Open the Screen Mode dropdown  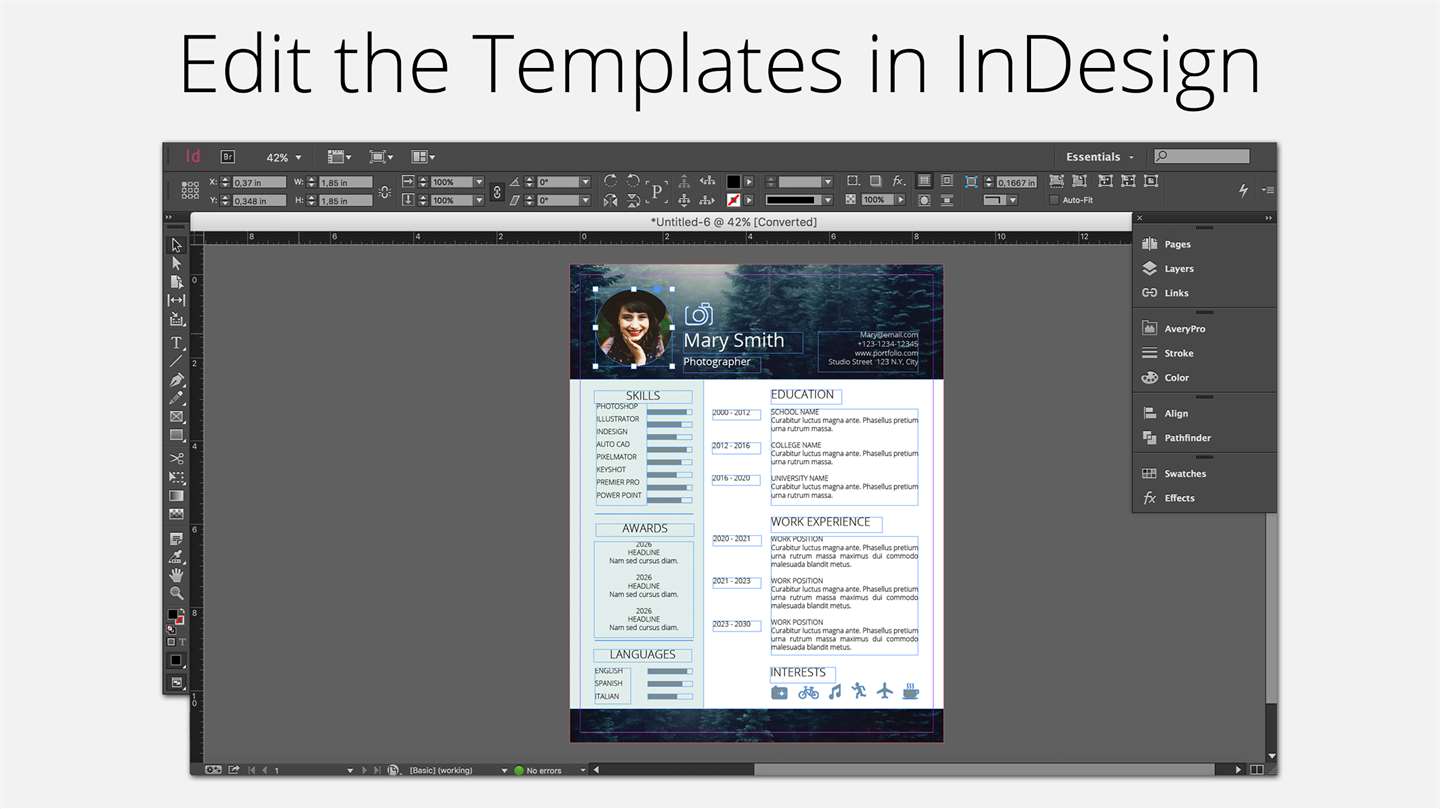coord(381,157)
